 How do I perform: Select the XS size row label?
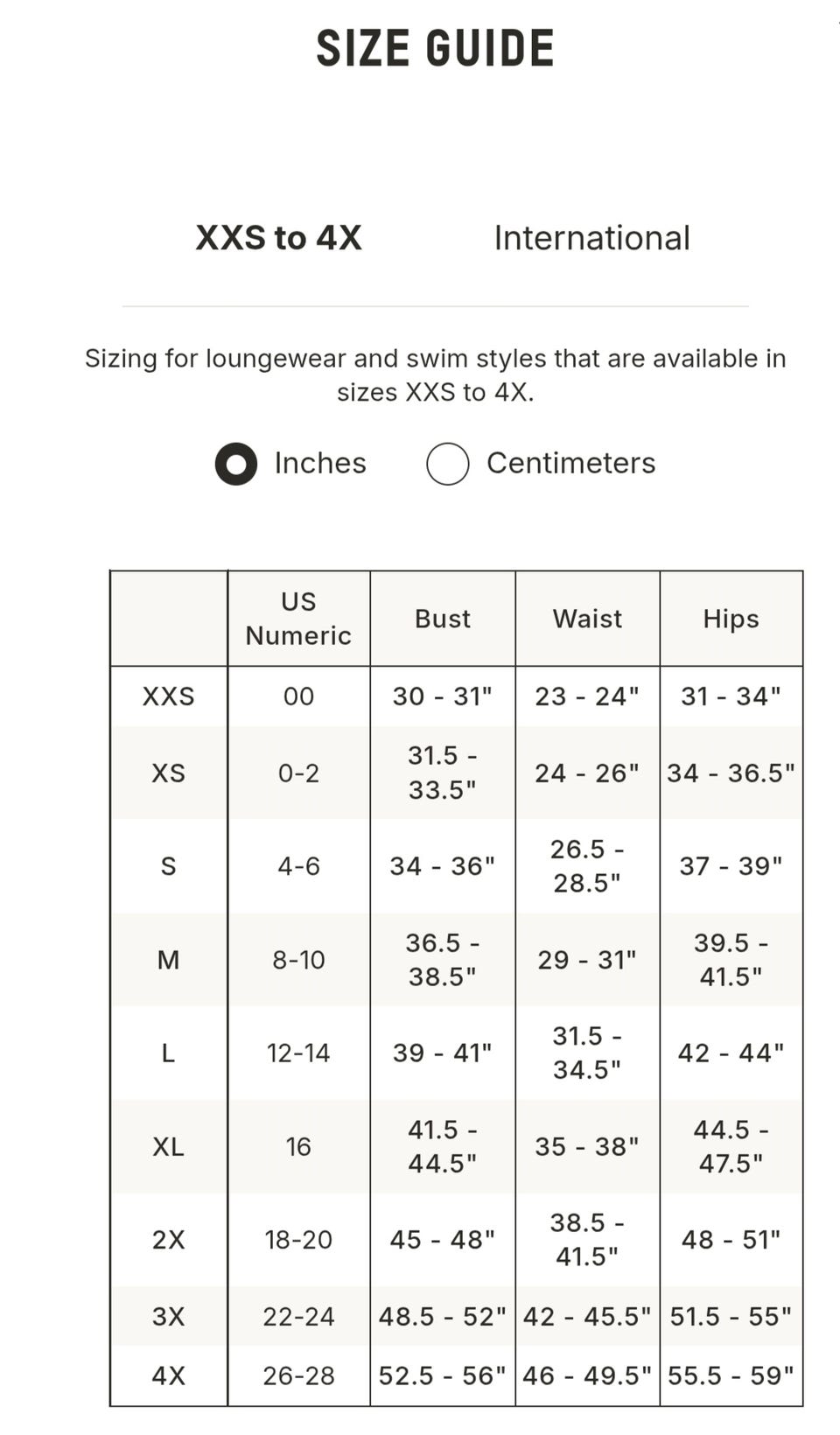(x=169, y=773)
